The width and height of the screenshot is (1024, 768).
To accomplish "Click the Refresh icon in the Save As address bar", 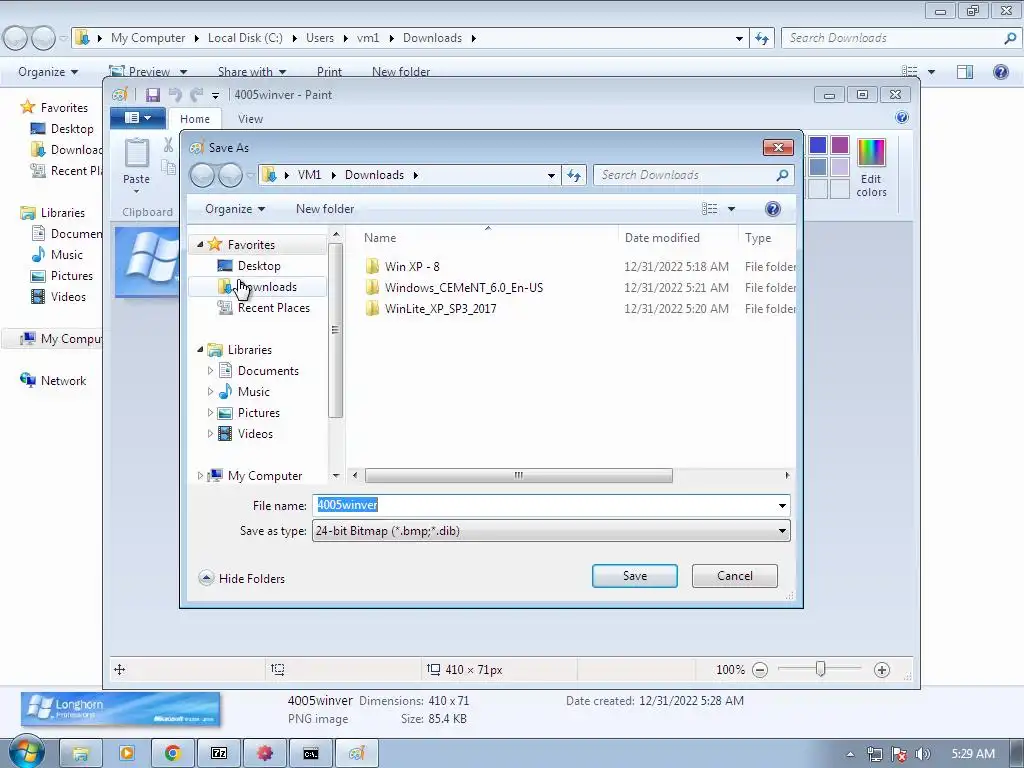I will tap(573, 175).
